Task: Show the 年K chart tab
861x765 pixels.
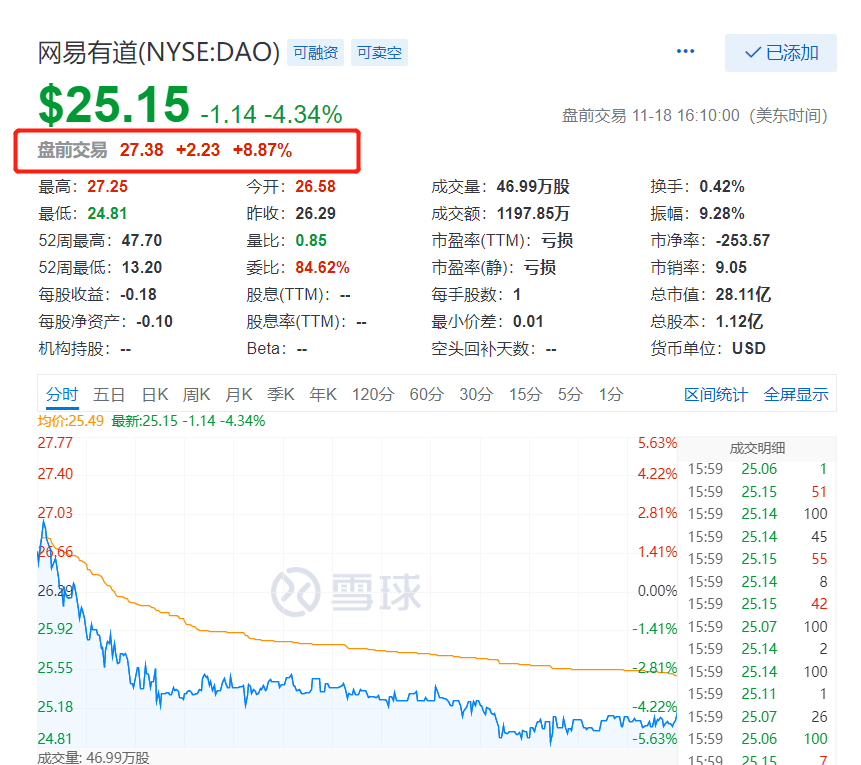Action: tap(323, 394)
